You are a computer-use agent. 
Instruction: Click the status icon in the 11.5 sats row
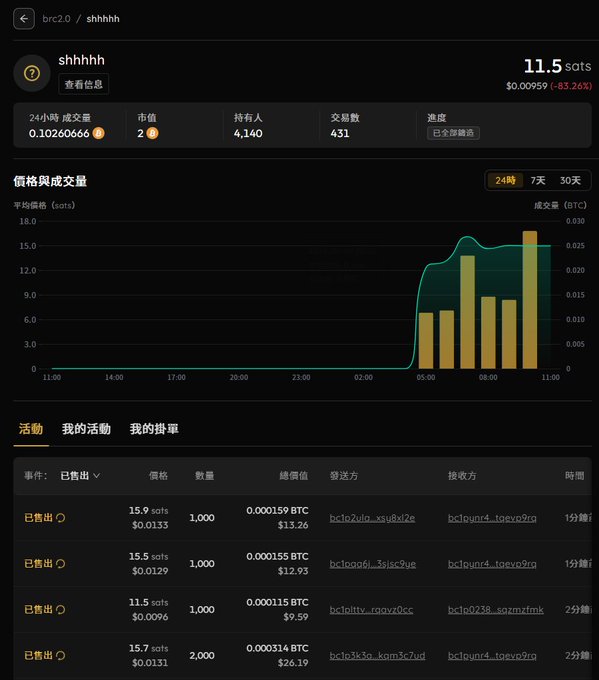(x=61, y=609)
